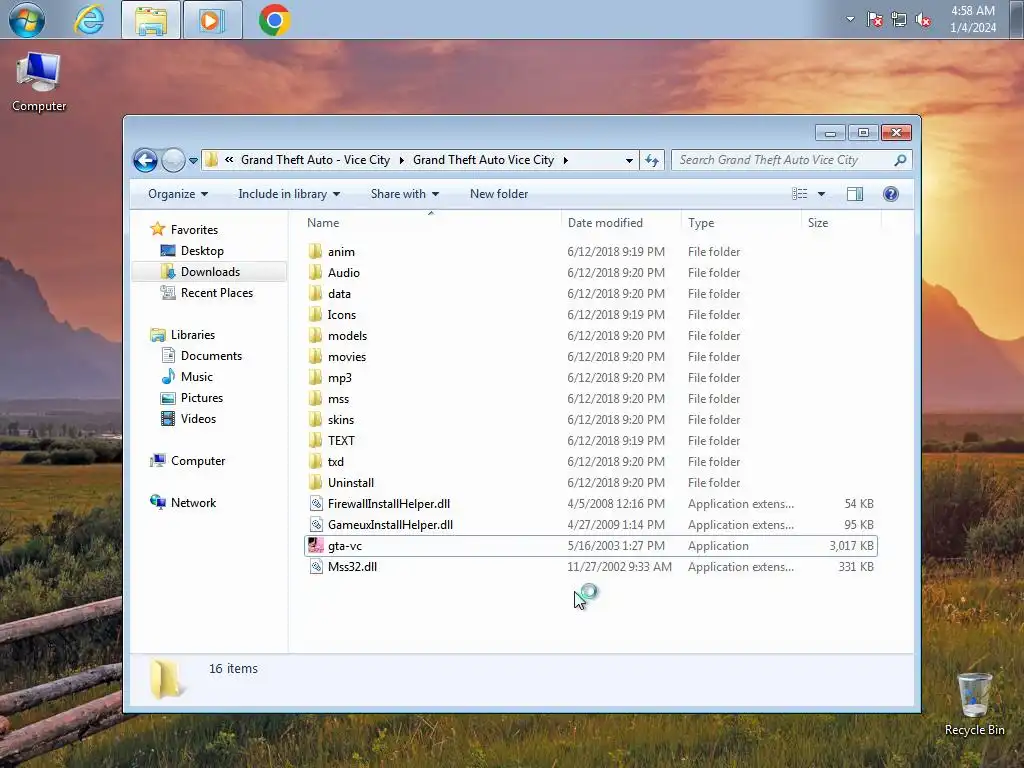Select the mp3 folder icon

(x=315, y=377)
